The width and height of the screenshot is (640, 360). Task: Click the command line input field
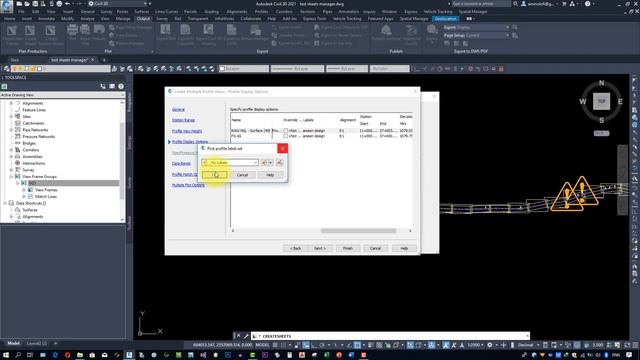(x=390, y=336)
